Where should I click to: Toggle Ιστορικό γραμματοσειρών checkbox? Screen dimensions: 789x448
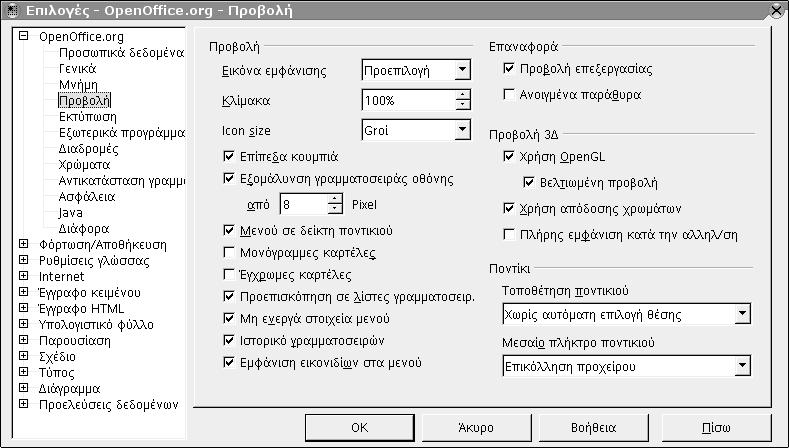click(x=229, y=341)
